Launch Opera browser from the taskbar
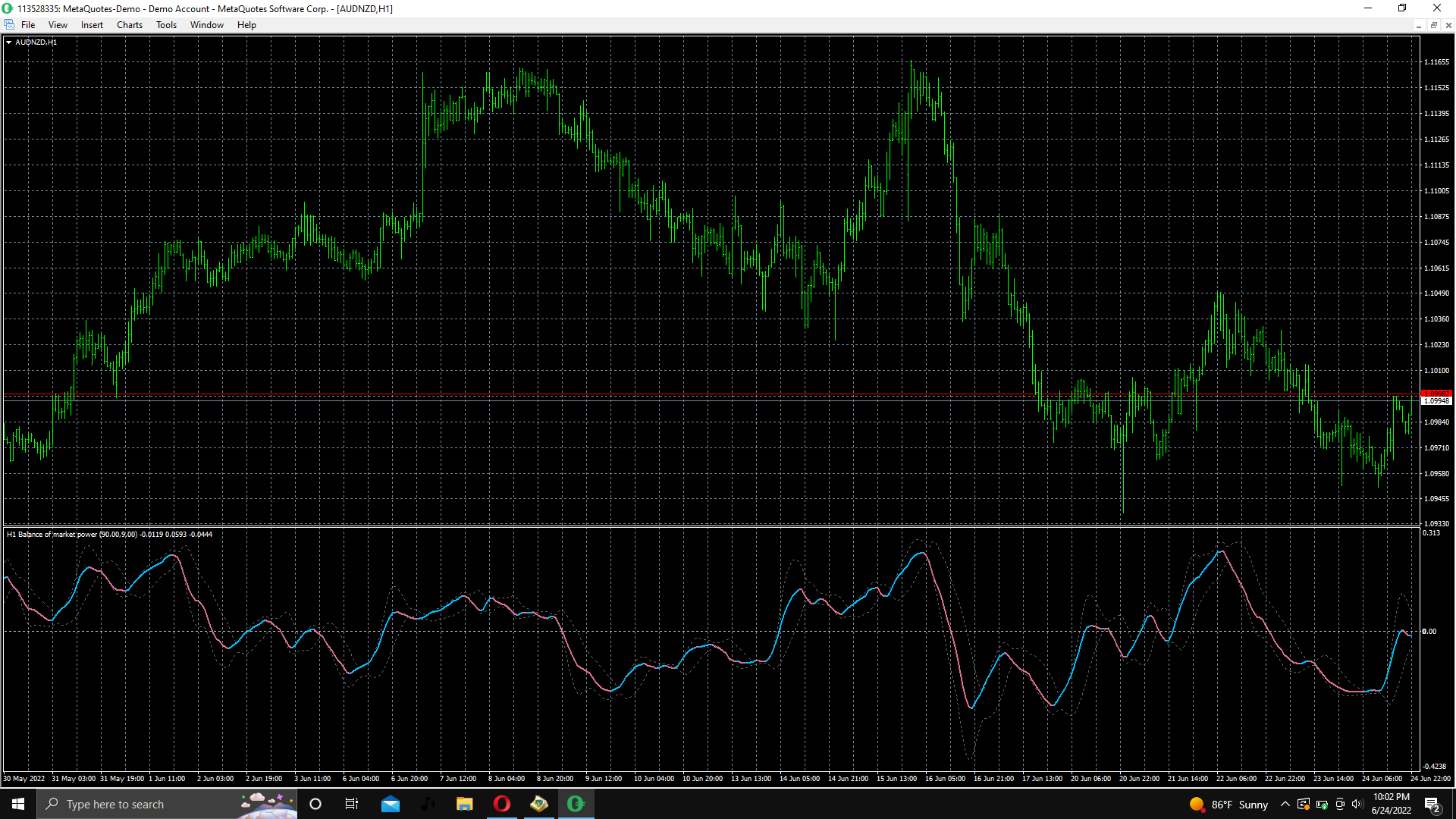Screen dimensions: 1456x819 pyautogui.click(x=502, y=804)
